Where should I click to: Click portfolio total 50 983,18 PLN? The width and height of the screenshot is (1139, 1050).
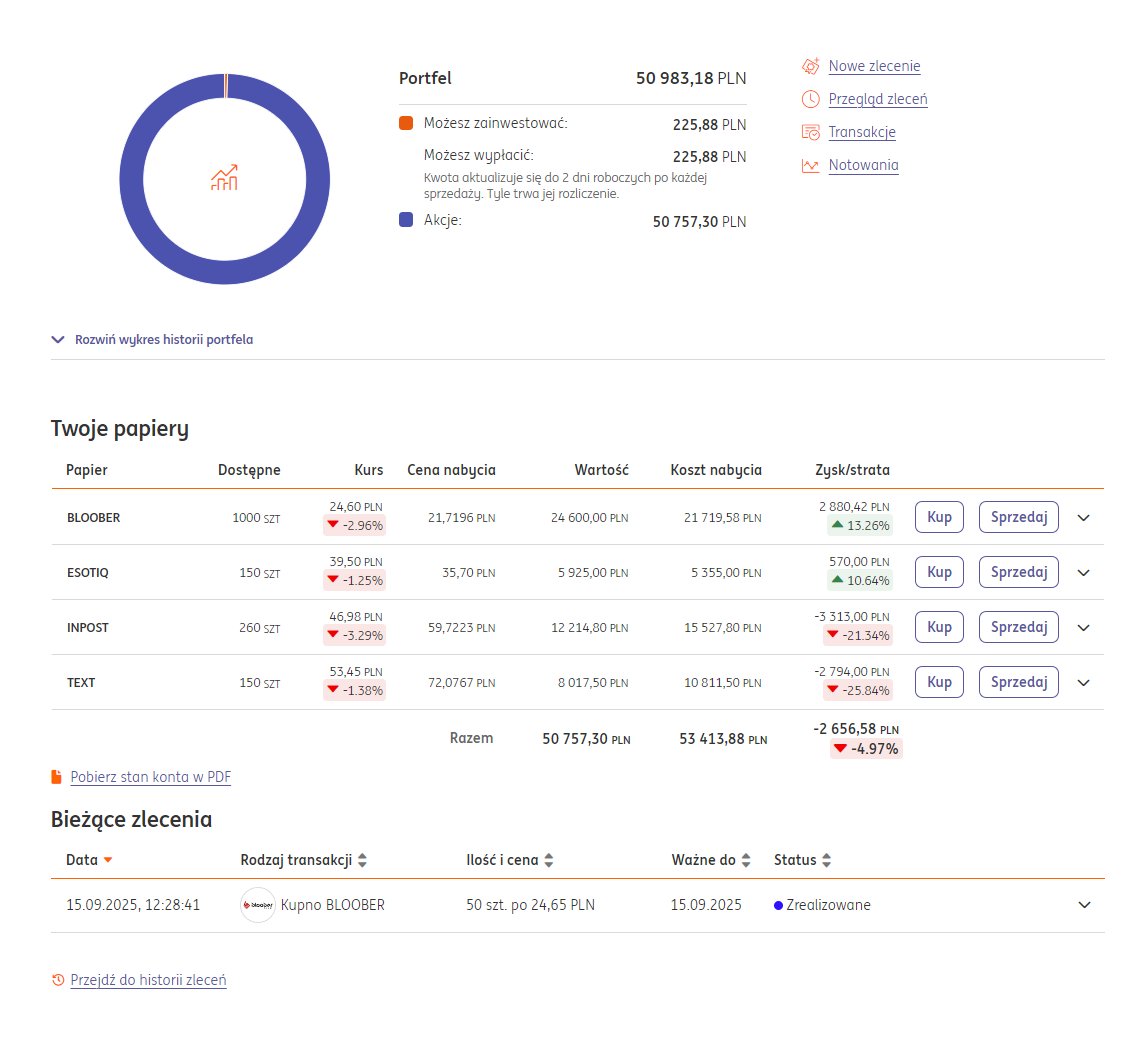691,78
